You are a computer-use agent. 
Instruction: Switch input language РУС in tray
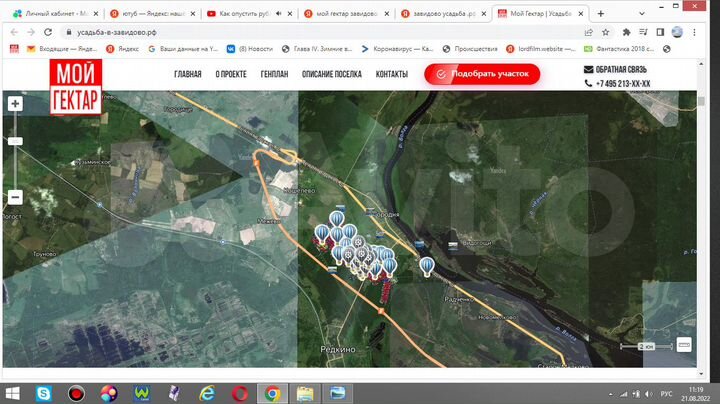[x=666, y=394]
